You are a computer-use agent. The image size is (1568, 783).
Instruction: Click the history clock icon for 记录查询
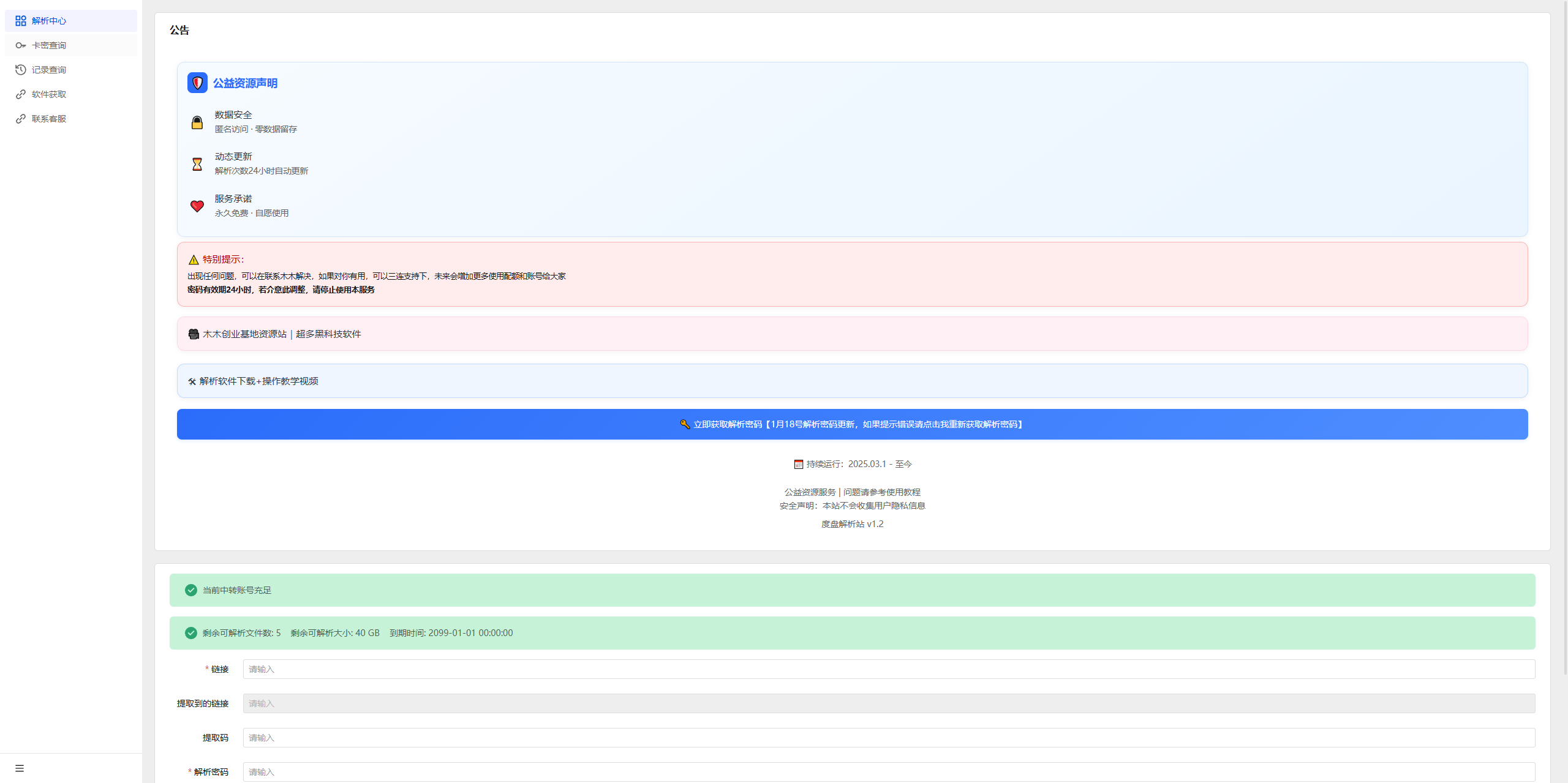(20, 70)
